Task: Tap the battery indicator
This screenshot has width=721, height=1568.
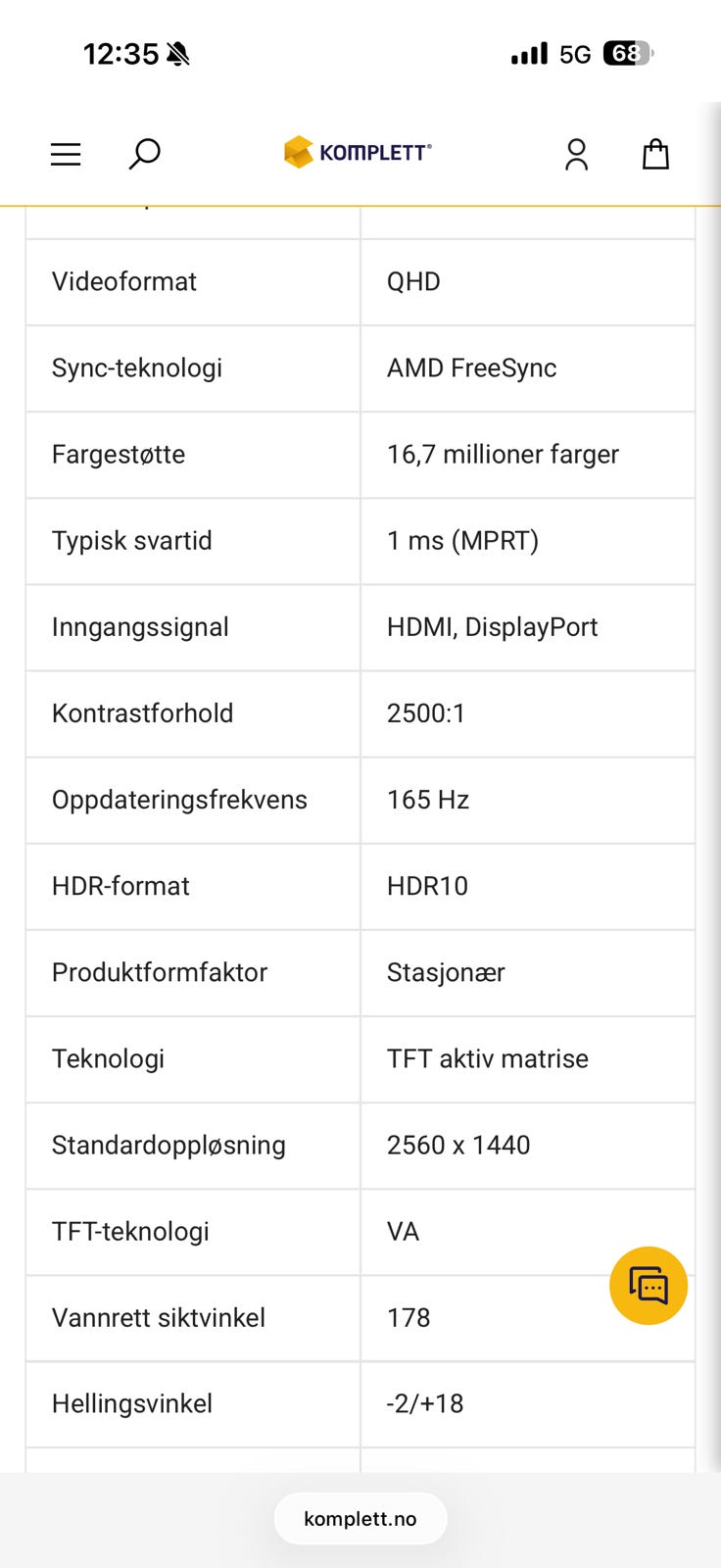Action: (x=628, y=54)
